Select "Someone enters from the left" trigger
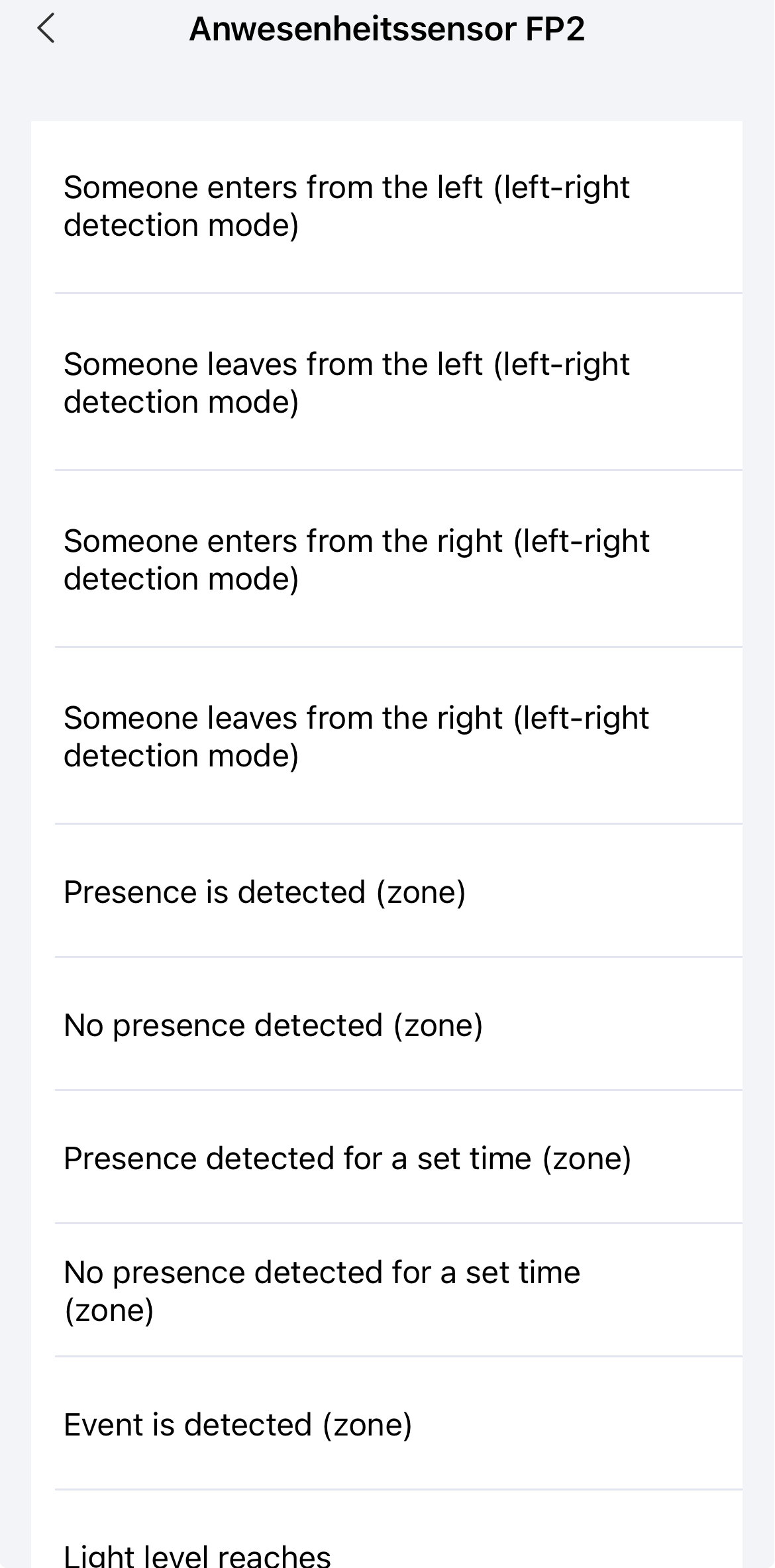 tap(387, 207)
